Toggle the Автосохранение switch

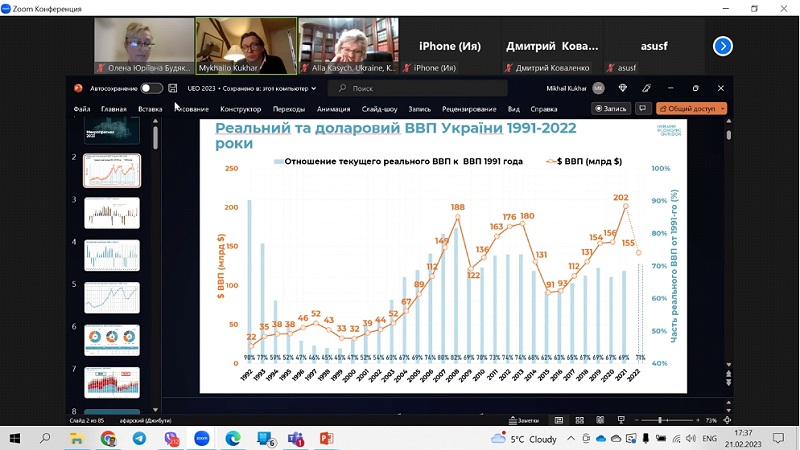coord(151,88)
